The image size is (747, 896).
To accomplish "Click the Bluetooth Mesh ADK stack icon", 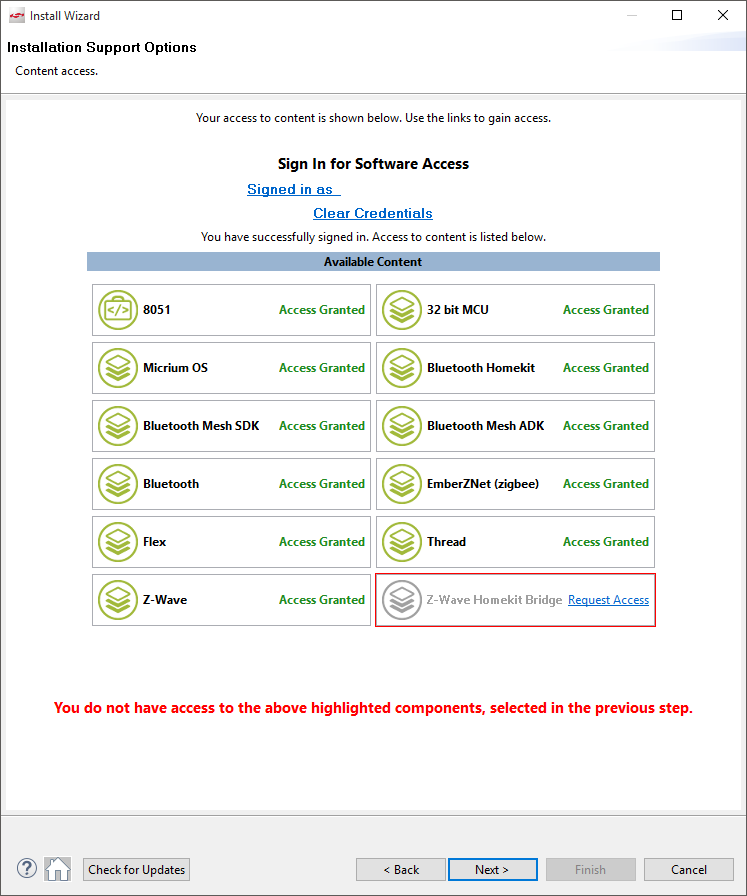I will click(x=402, y=426).
